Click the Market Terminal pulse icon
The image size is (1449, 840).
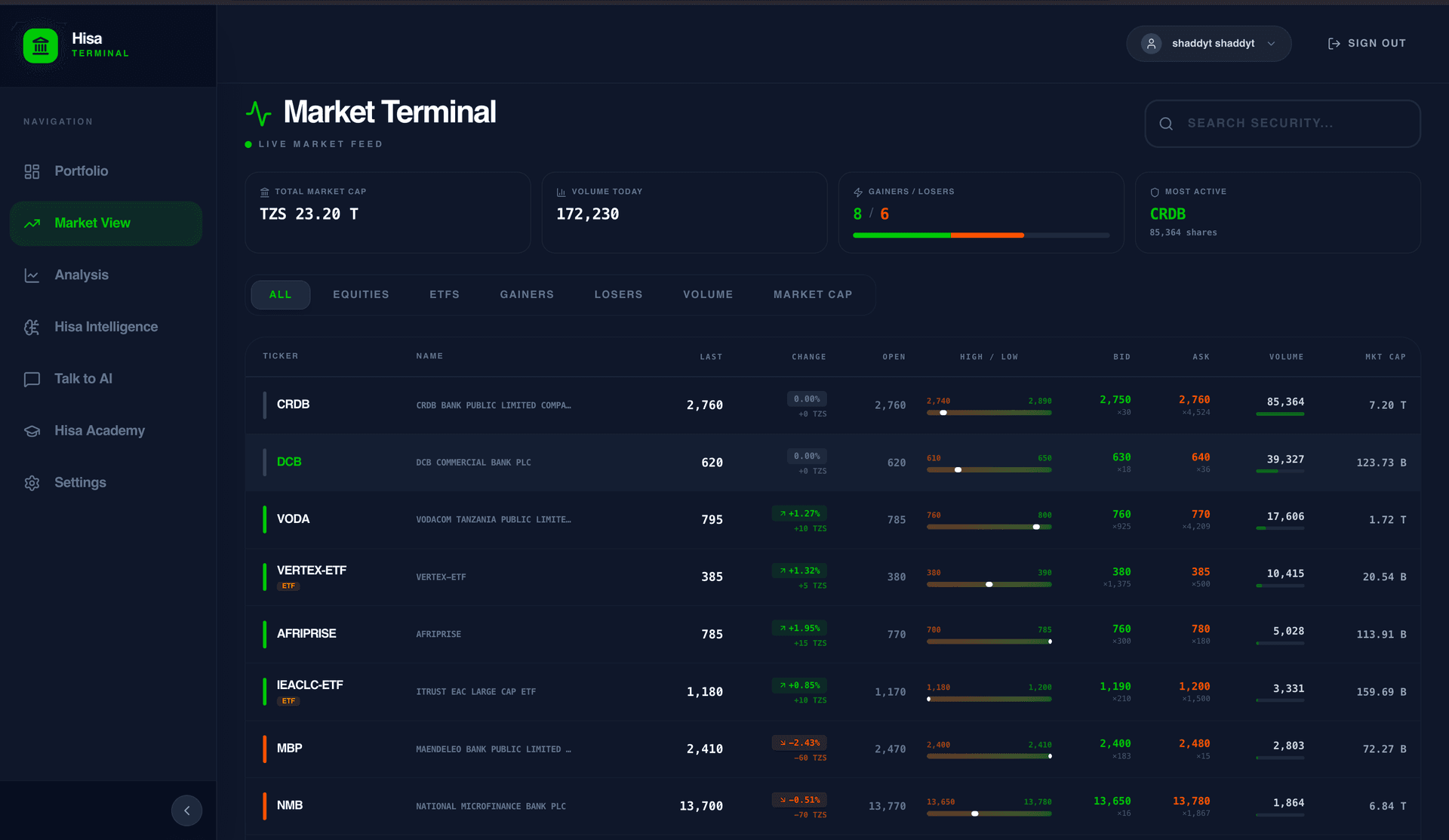[259, 113]
